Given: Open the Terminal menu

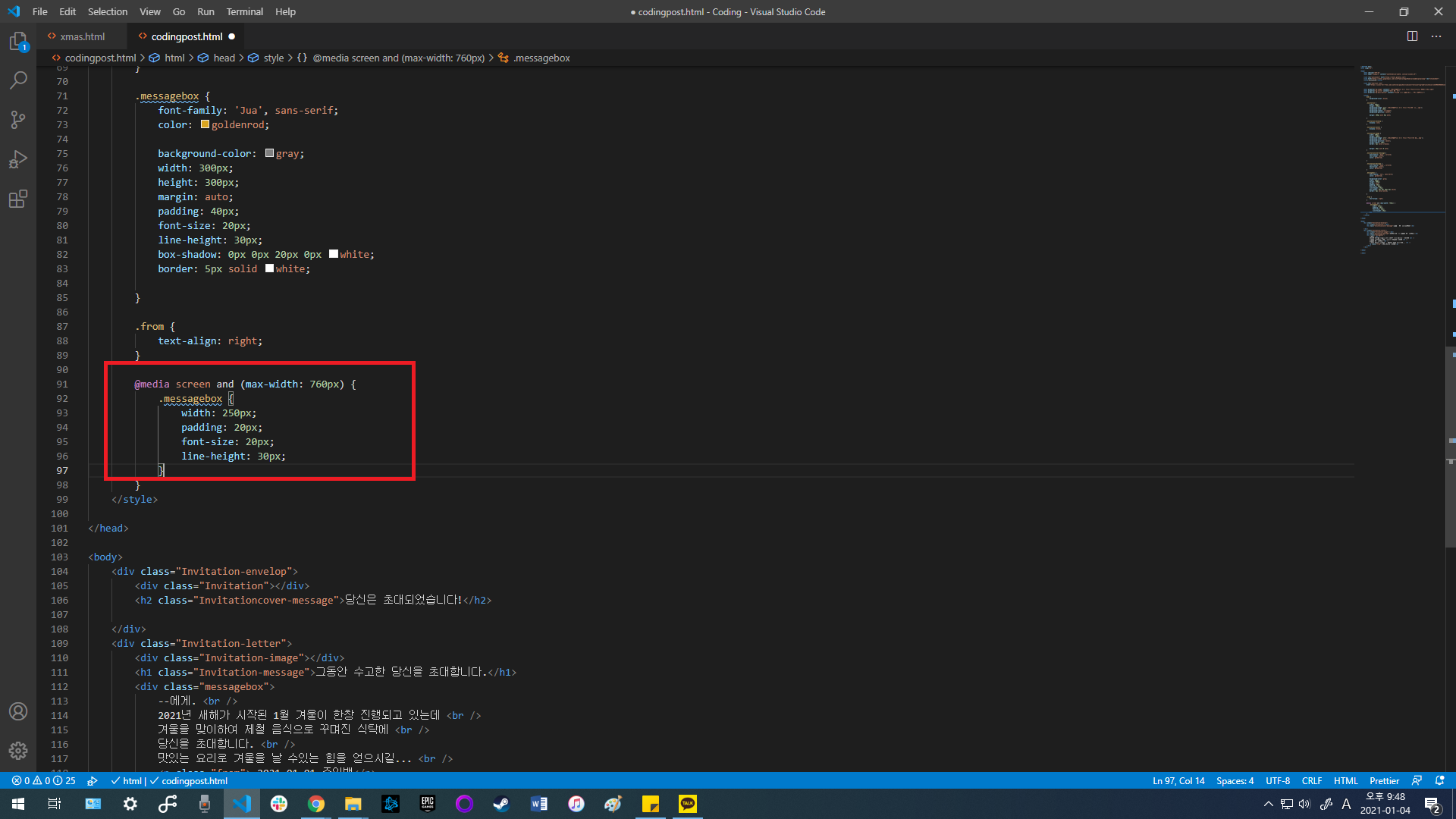Looking at the screenshot, I should pos(244,11).
